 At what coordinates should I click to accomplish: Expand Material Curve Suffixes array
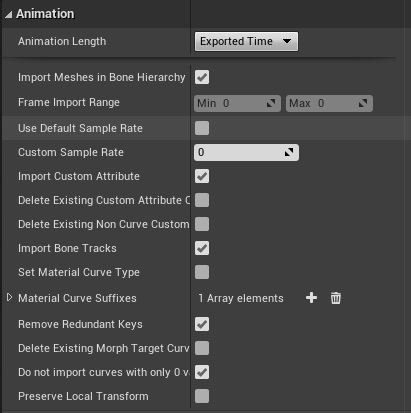click(10, 297)
